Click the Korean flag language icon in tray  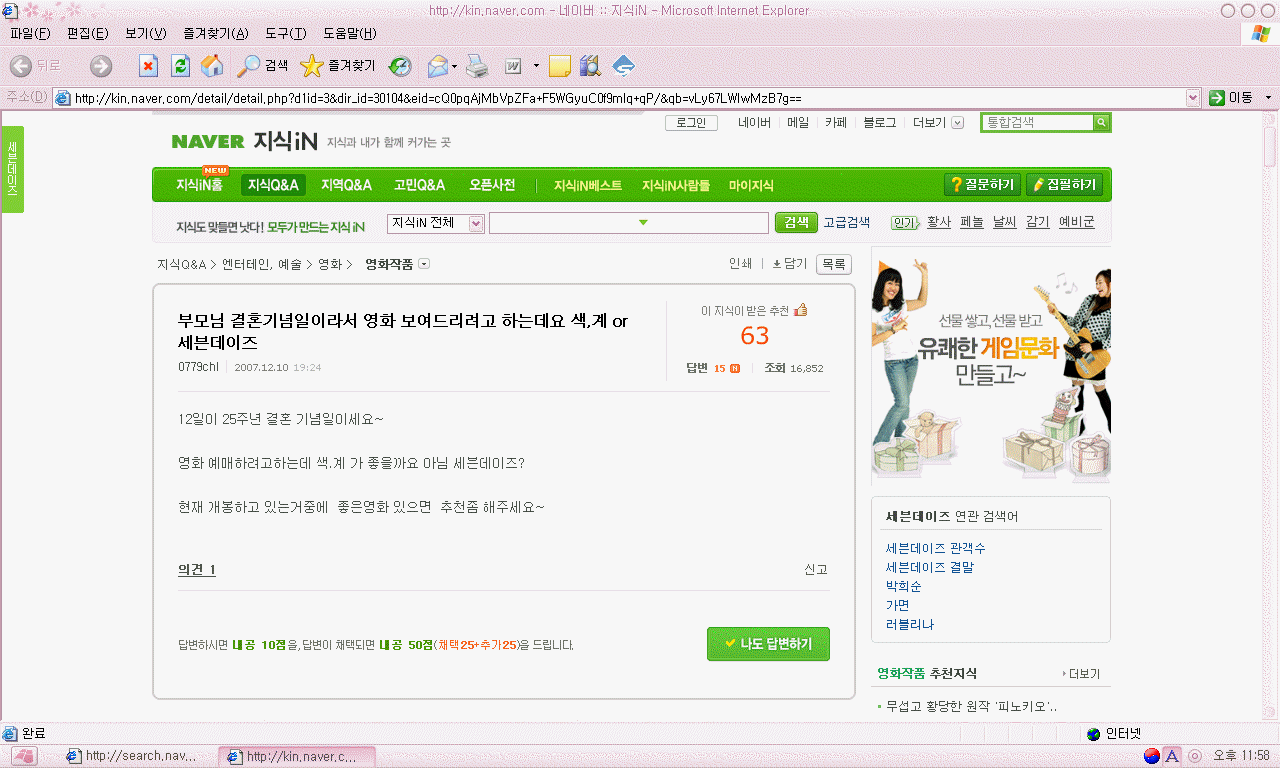click(x=1152, y=755)
